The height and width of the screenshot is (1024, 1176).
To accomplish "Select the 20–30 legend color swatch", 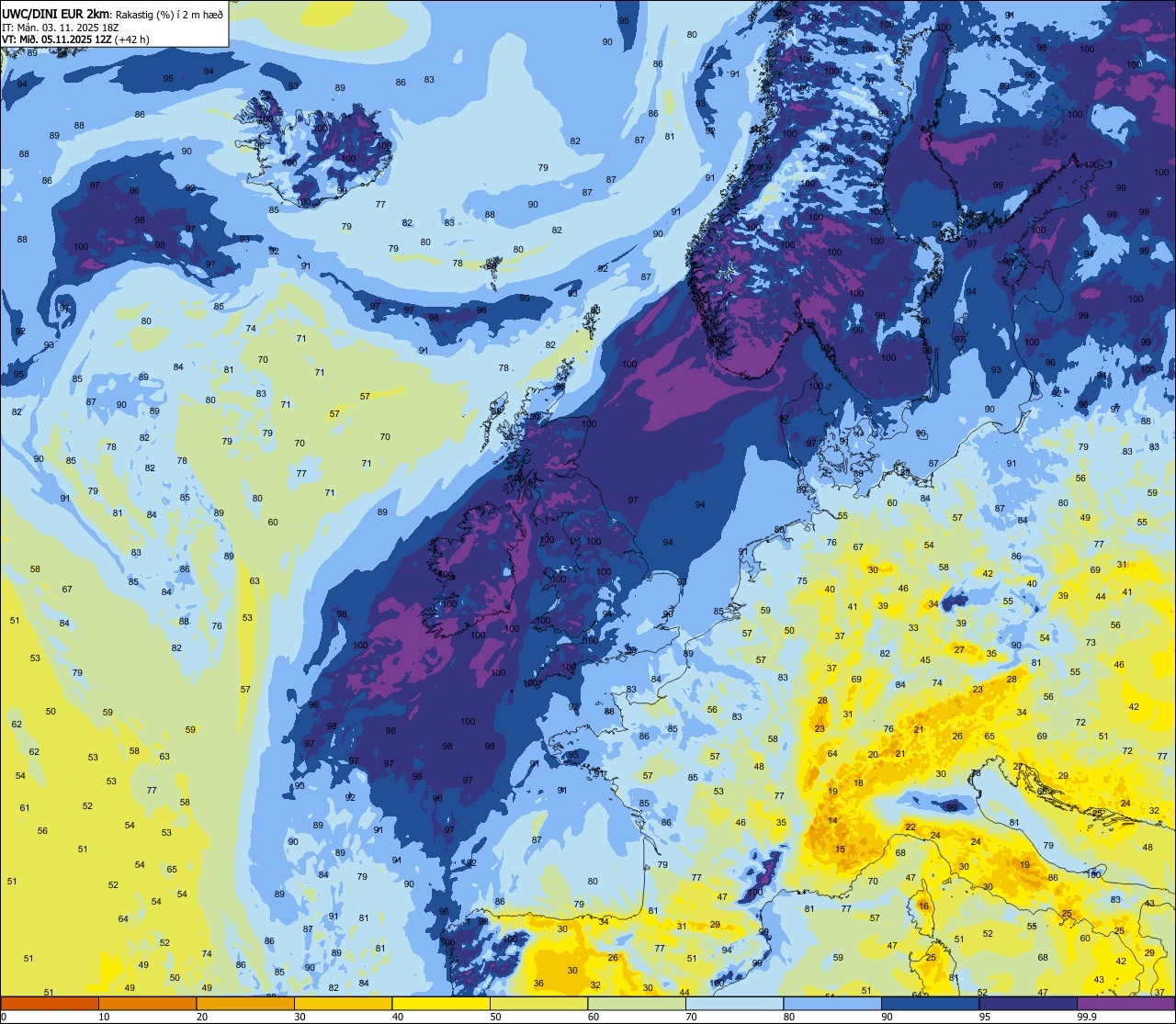I will pyautogui.click(x=245, y=1003).
